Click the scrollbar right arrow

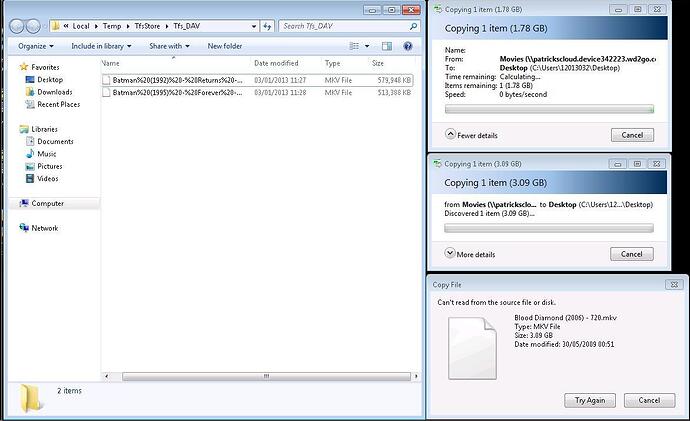click(x=416, y=377)
